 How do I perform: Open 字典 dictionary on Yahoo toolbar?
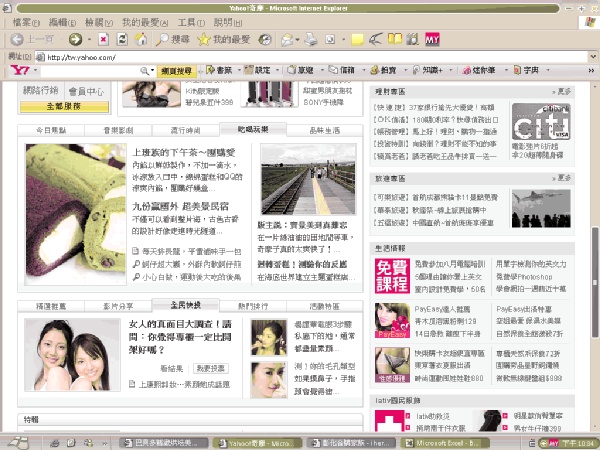[x=527, y=70]
